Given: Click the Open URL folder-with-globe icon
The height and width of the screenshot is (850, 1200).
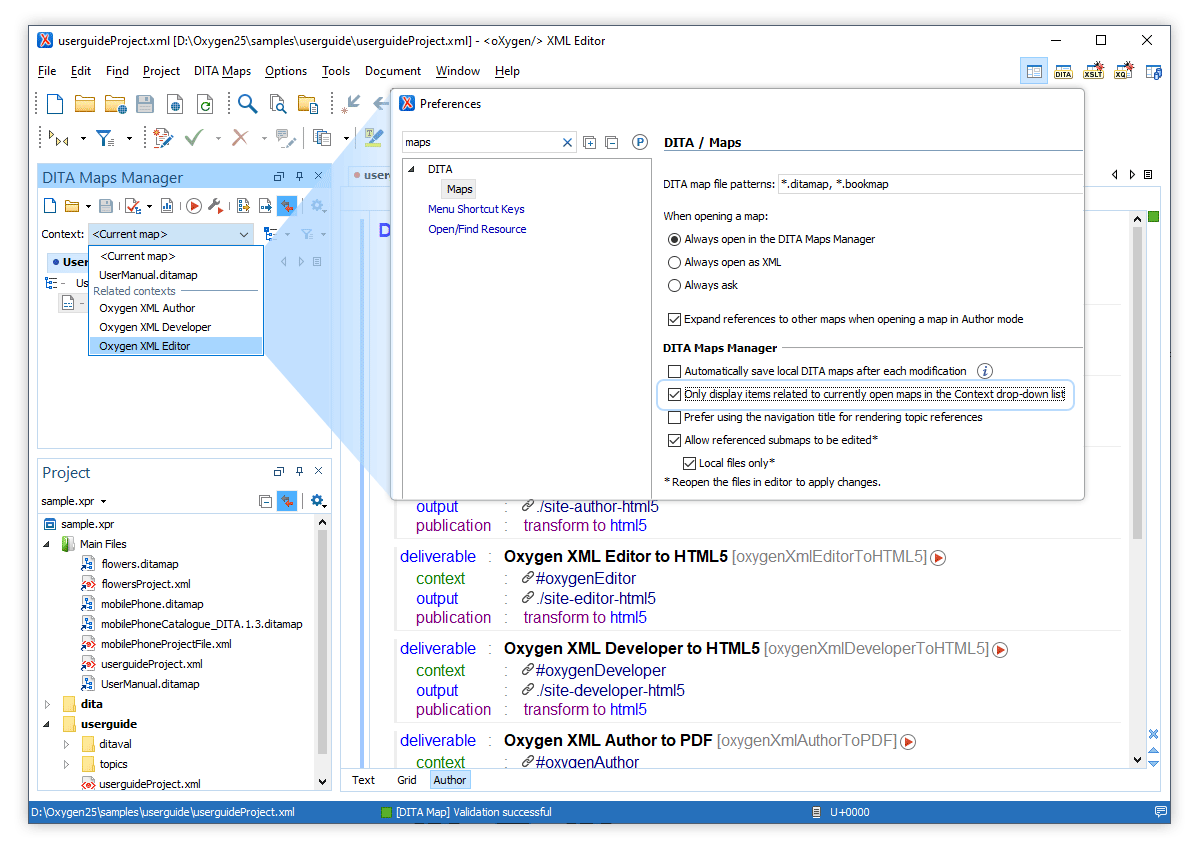Looking at the screenshot, I should (115, 103).
